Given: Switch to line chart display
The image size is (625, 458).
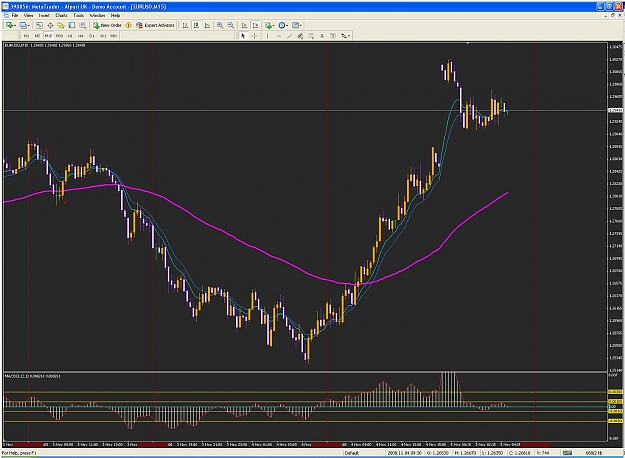Looking at the screenshot, I should [207, 25].
